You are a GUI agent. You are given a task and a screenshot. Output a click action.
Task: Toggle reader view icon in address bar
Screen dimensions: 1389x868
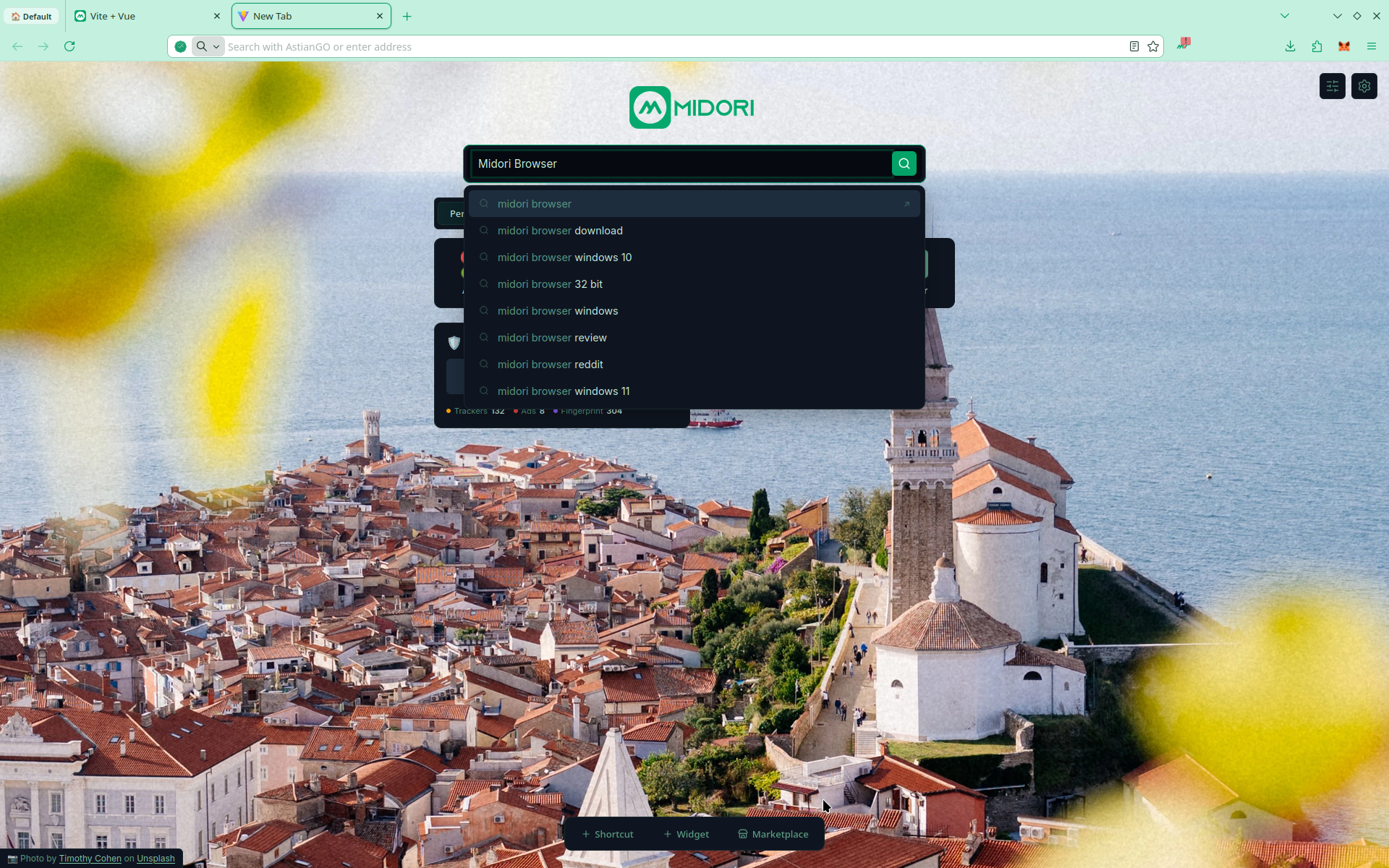(1134, 46)
